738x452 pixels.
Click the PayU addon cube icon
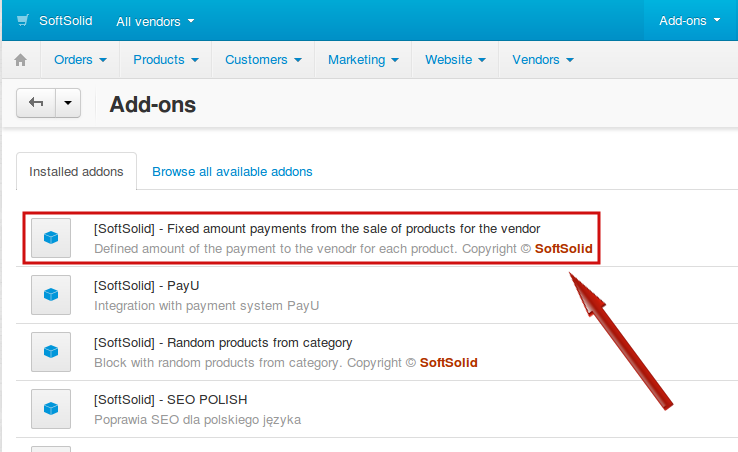[51, 295]
